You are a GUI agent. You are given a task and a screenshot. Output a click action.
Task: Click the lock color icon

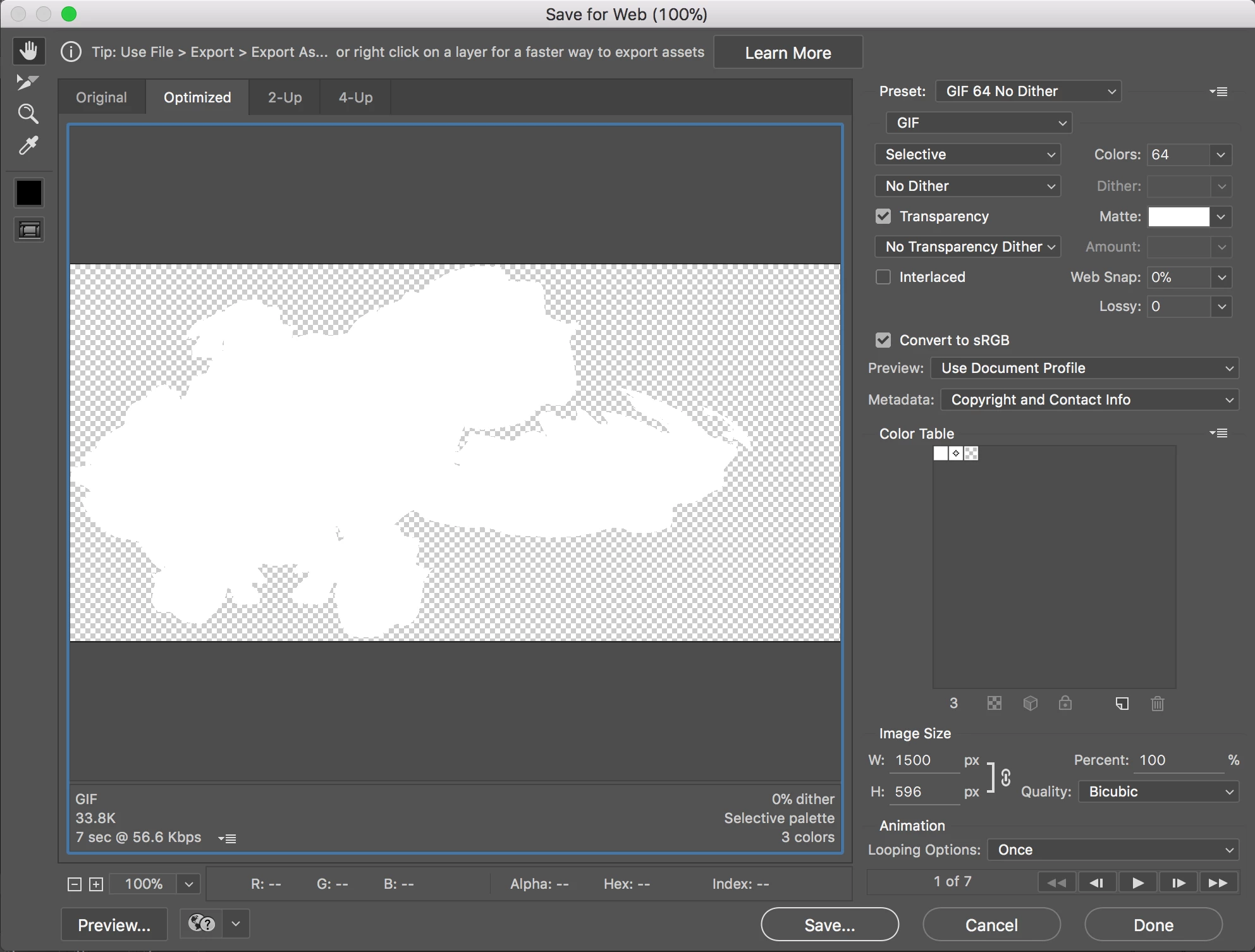[x=1065, y=703]
